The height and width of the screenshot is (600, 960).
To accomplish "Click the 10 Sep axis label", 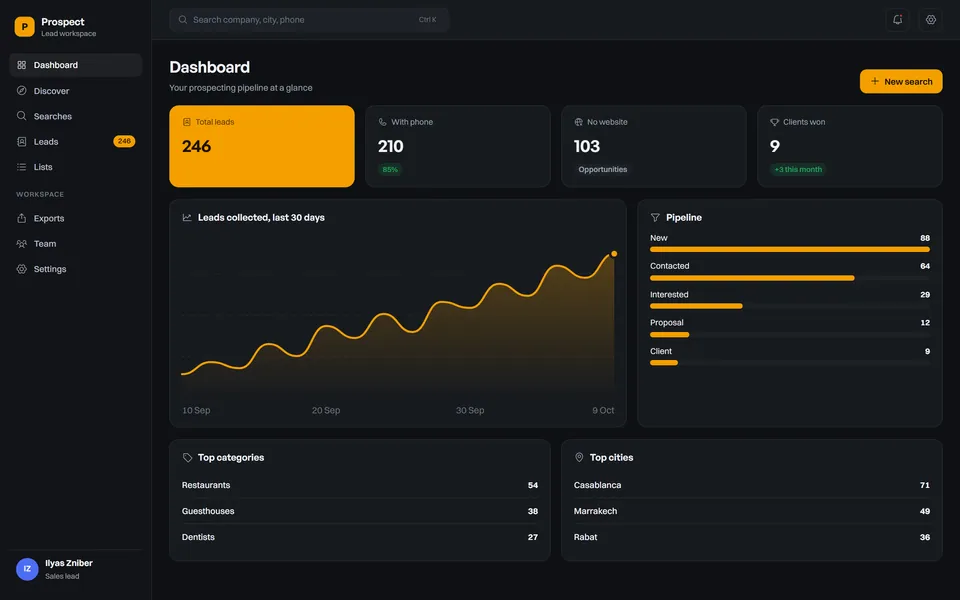I will (196, 410).
